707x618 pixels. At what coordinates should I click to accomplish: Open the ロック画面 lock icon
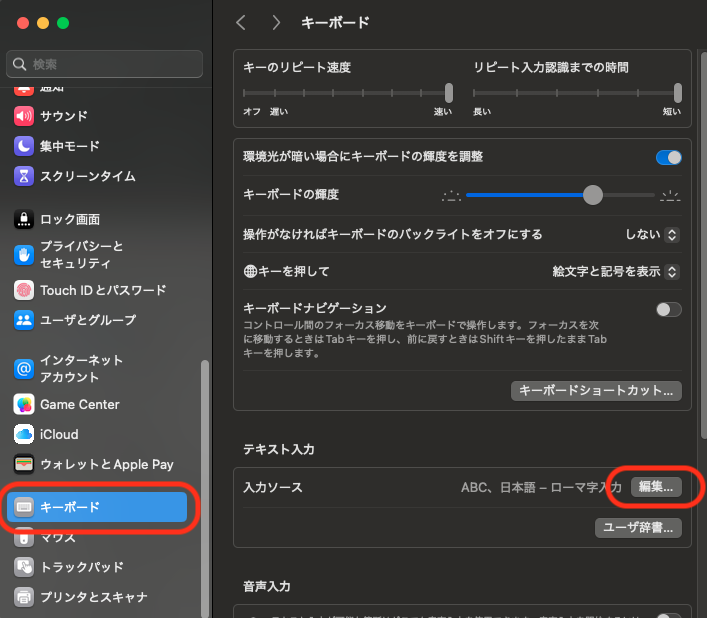pyautogui.click(x=24, y=220)
